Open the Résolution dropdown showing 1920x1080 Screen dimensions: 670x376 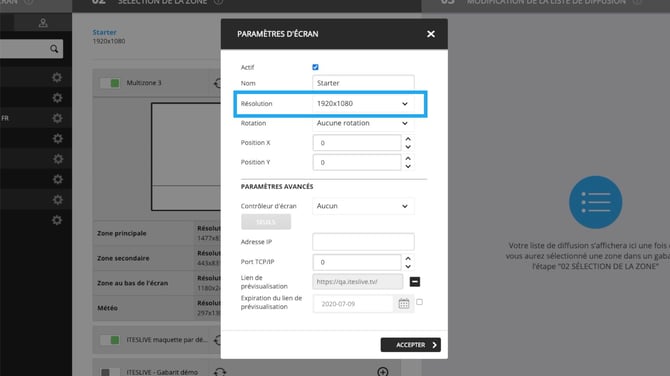(363, 103)
